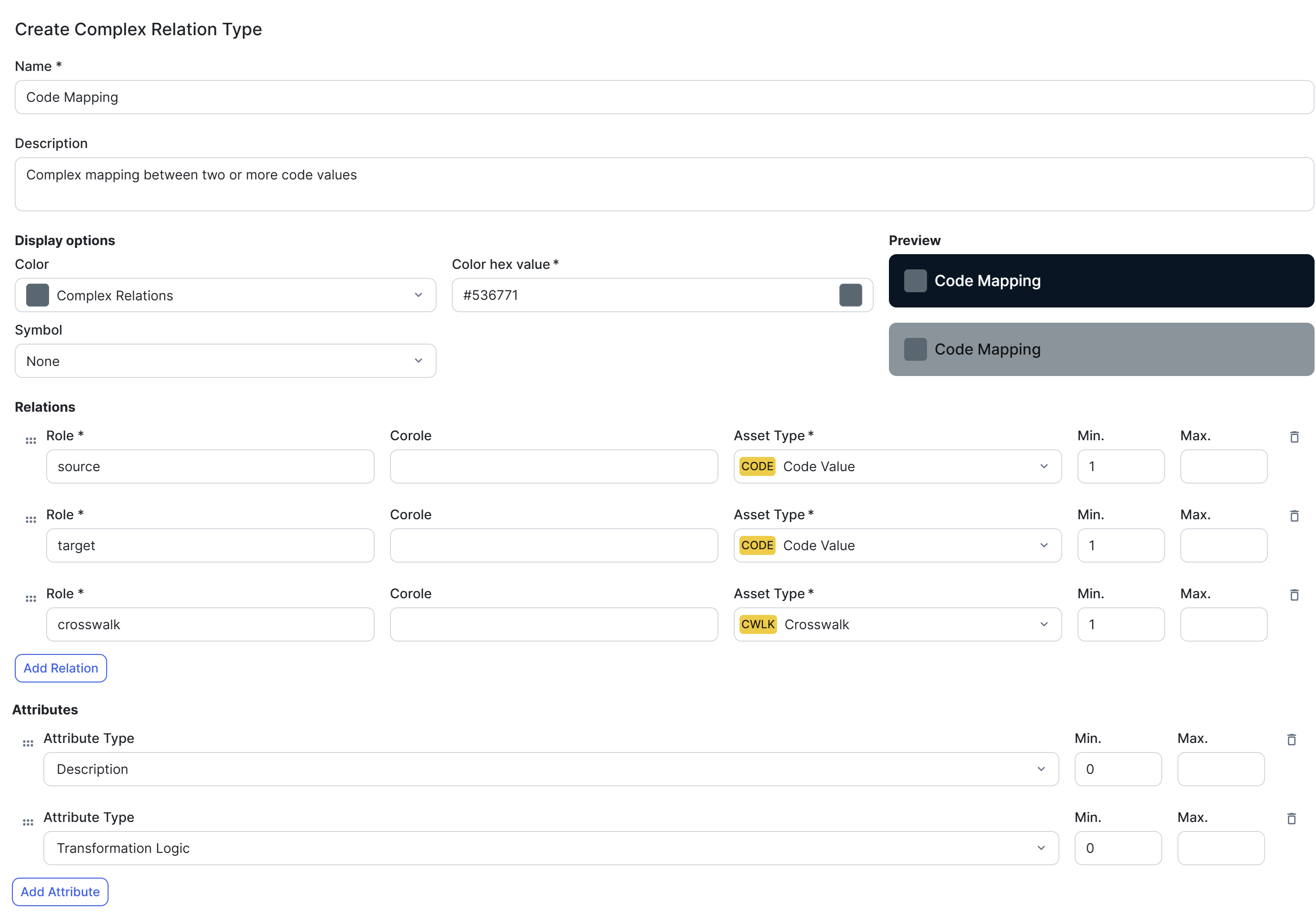Click drag handle of Transformation Logic attribute
Image resolution: width=1316 pixels, height=920 pixels.
28,822
